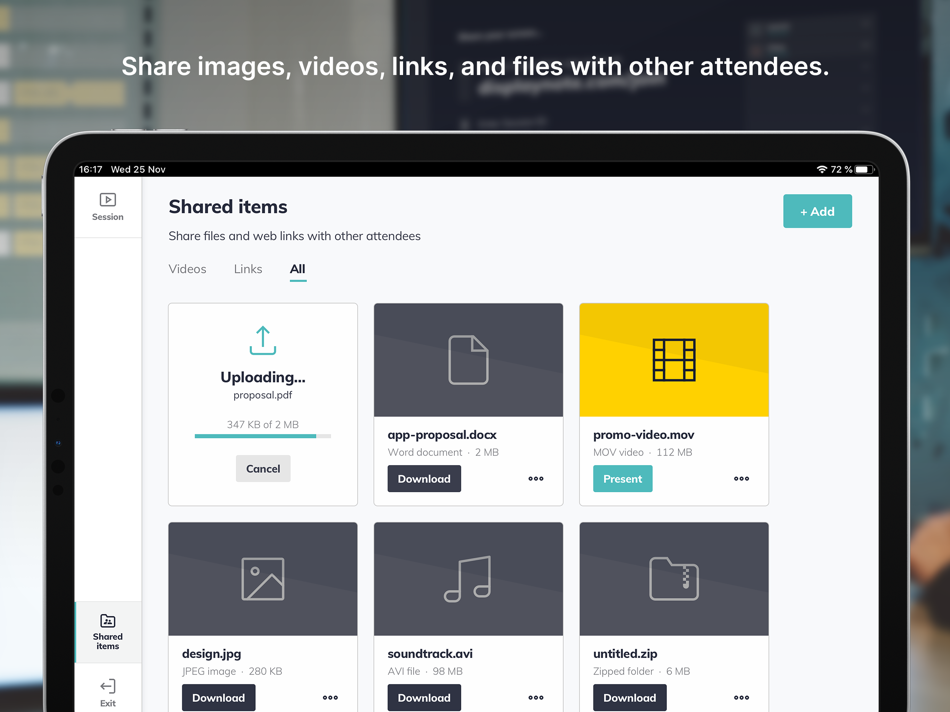This screenshot has height=712, width=950.
Task: Click 'Word document · 2 MB' details
Action: point(443,452)
